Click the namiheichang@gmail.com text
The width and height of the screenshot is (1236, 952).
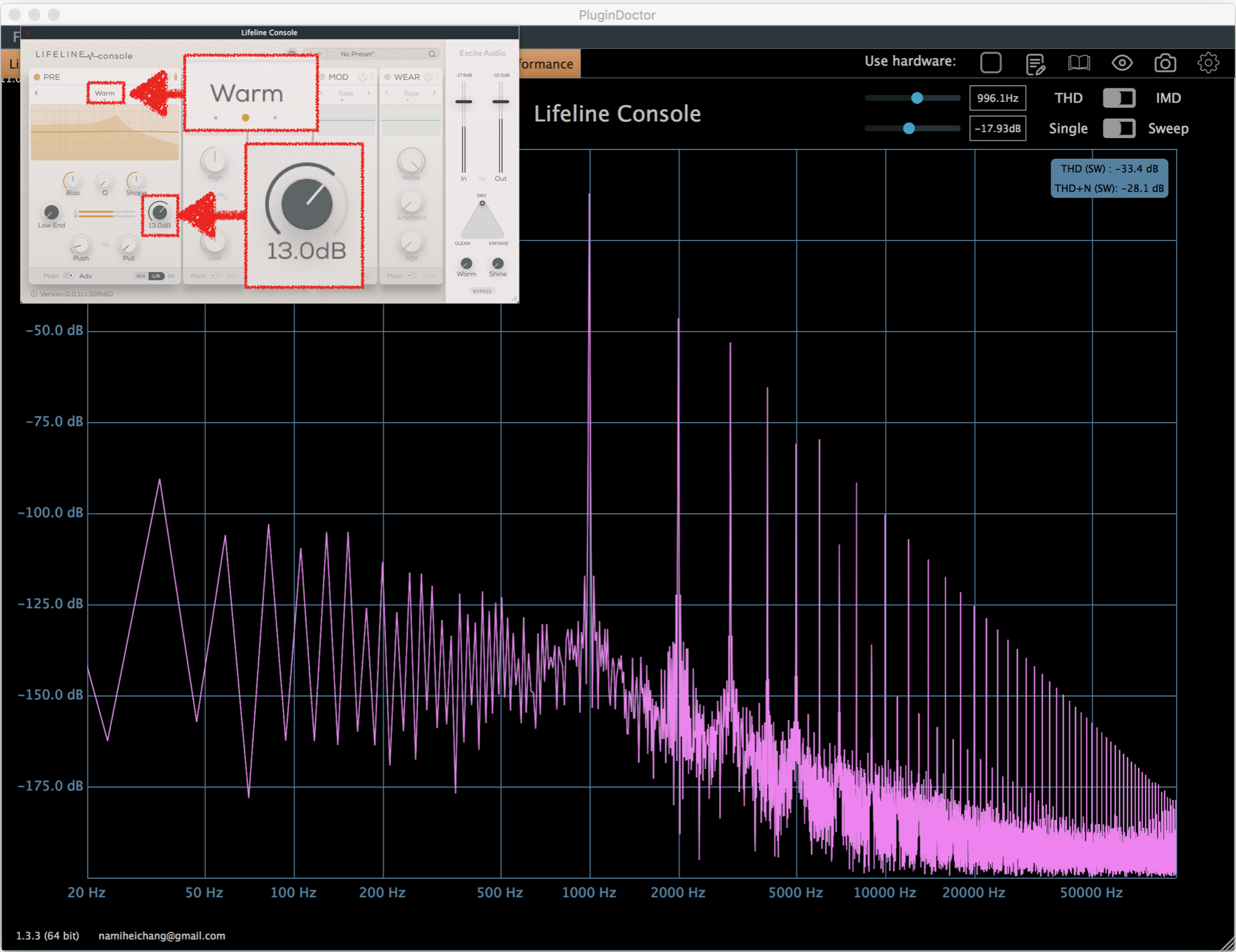[162, 936]
